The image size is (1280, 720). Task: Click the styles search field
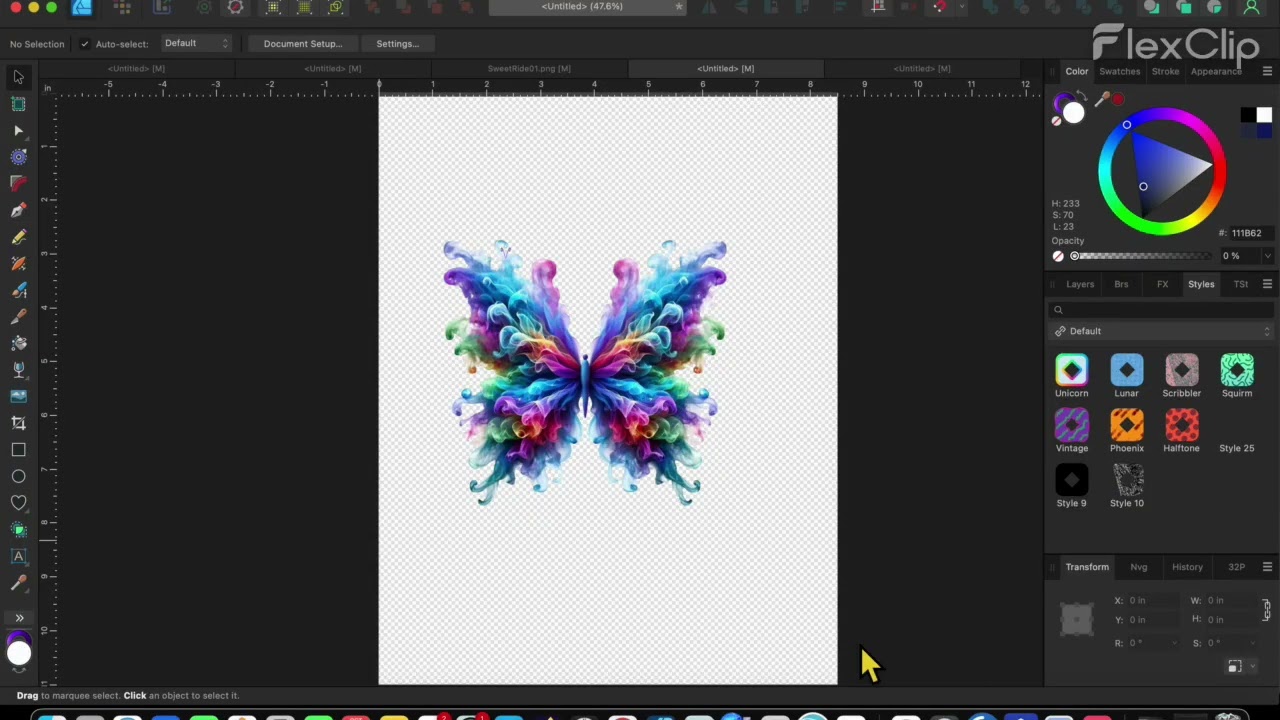tap(1162, 309)
